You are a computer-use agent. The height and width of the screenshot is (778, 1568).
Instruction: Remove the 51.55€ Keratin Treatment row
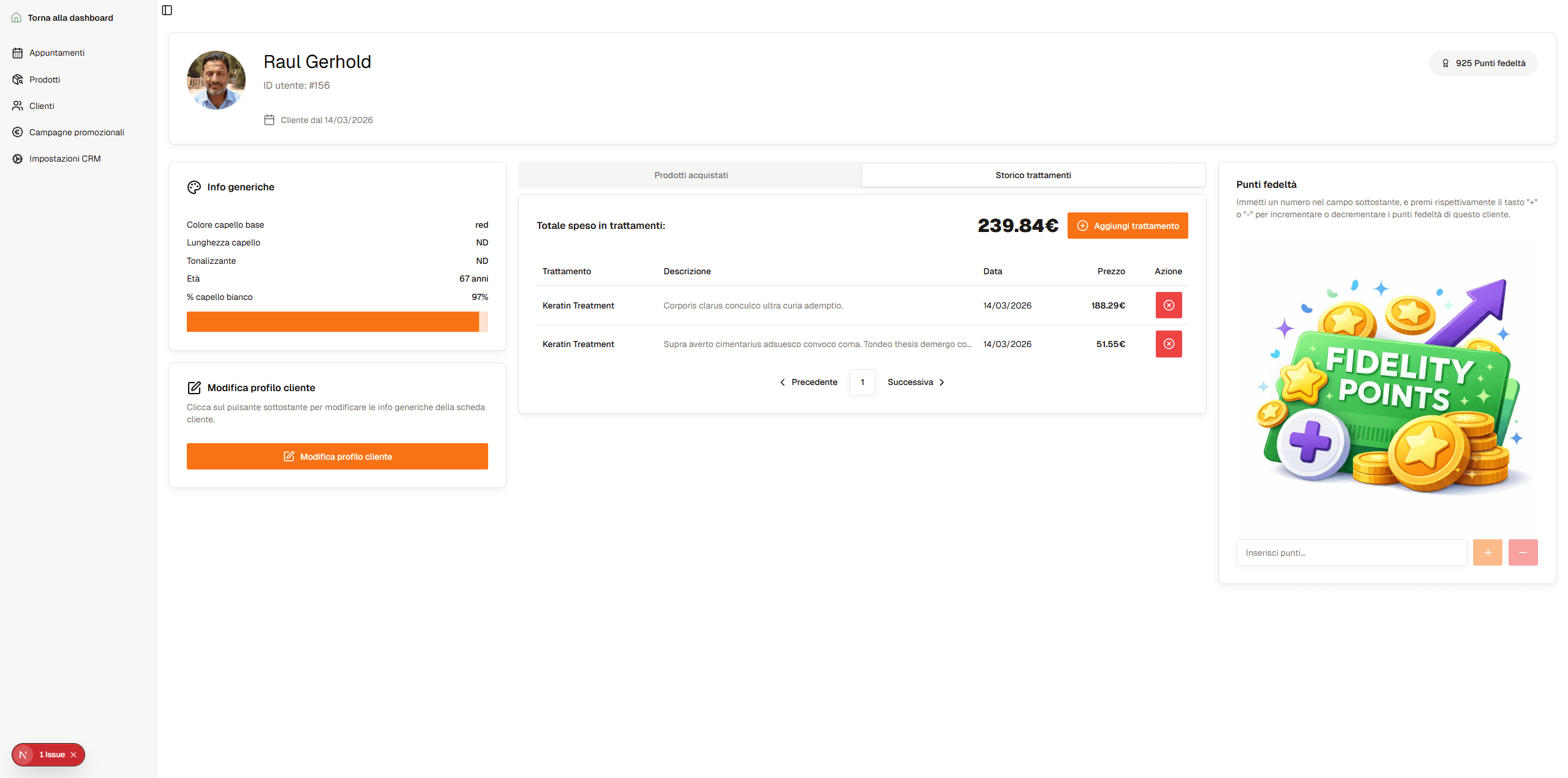[x=1169, y=343]
